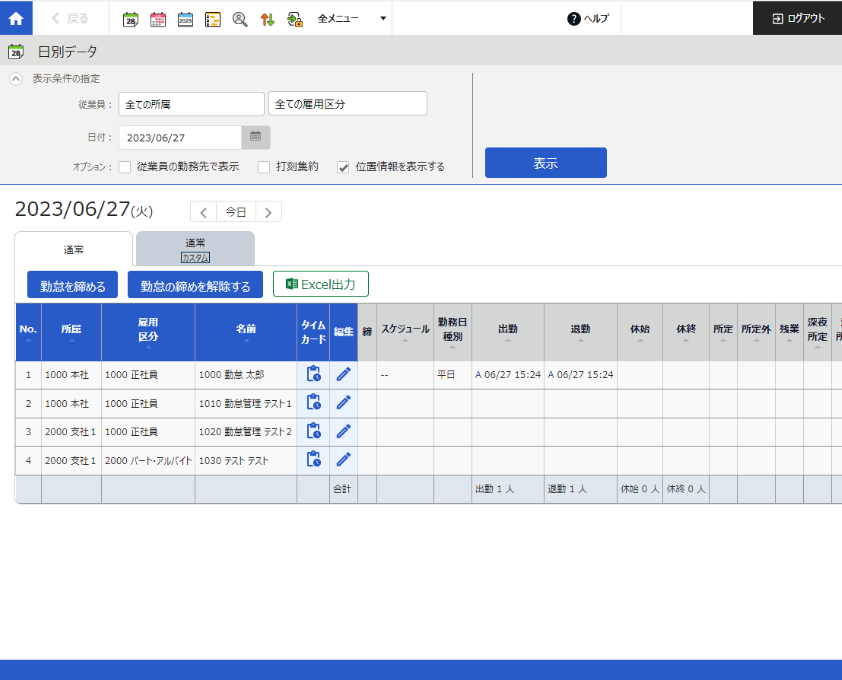
Task: Sort by スケジュール column header
Action: [405, 332]
